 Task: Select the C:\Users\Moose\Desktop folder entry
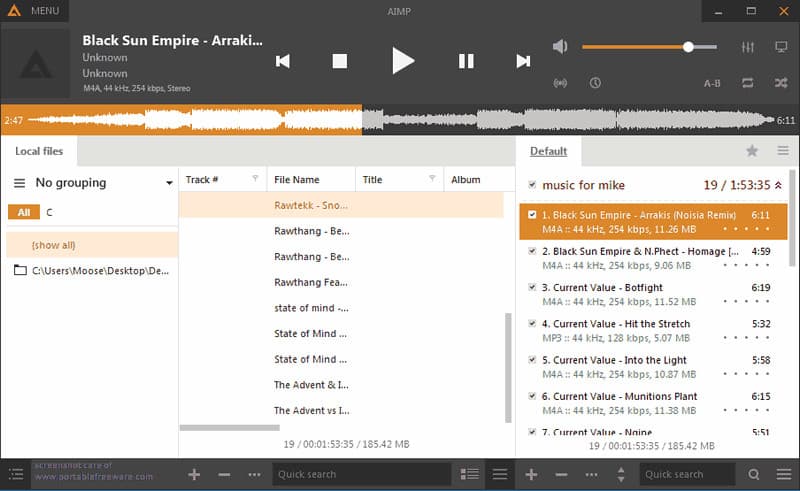click(92, 271)
